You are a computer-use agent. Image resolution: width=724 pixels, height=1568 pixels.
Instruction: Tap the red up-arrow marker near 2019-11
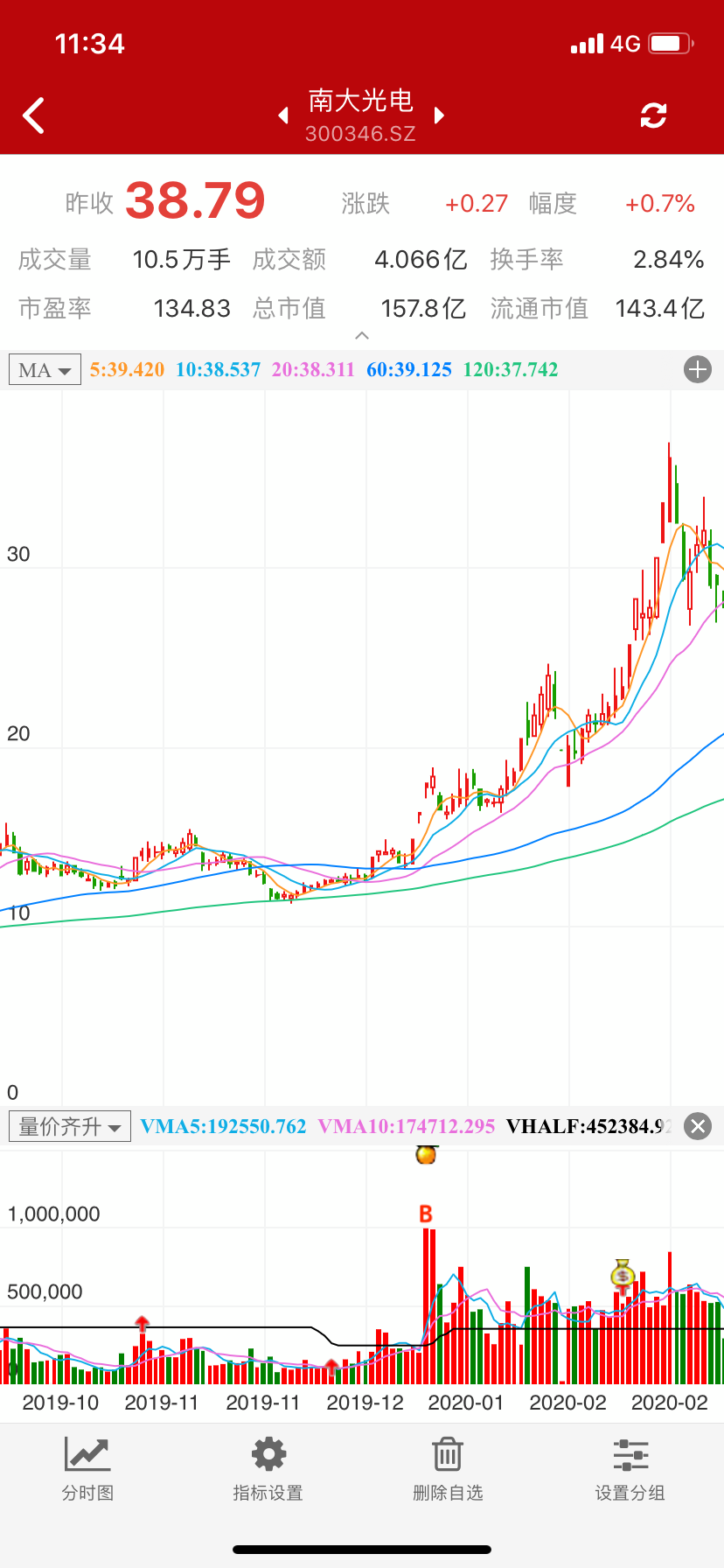tap(143, 1323)
